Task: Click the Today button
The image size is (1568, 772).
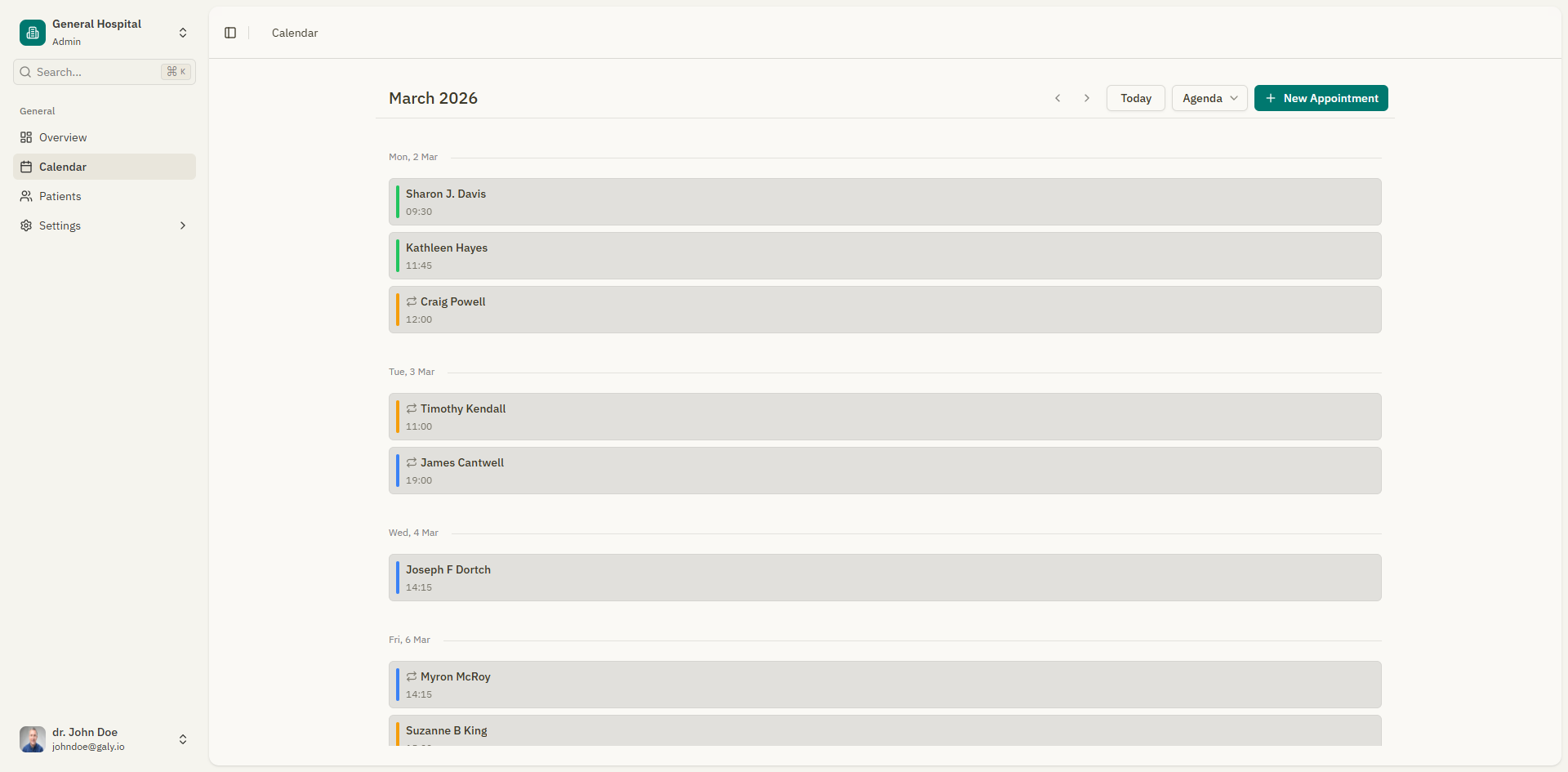Action: point(1135,98)
